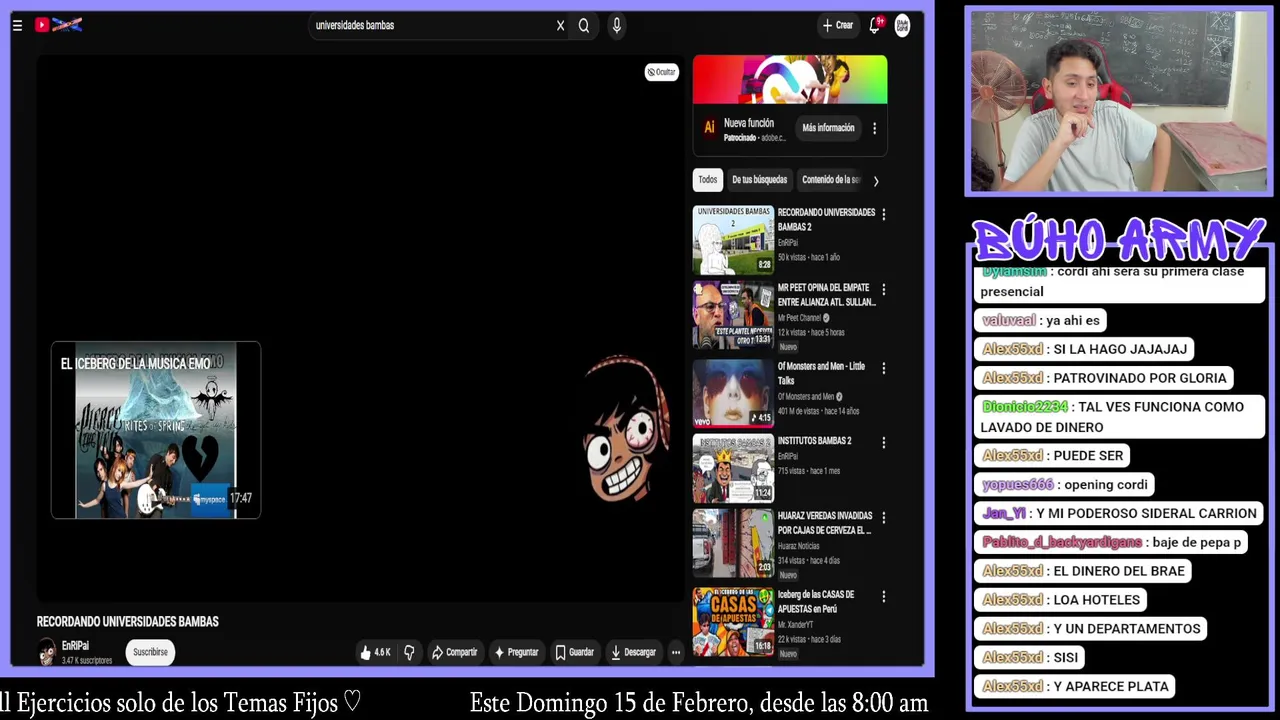This screenshot has height=720, width=1280.
Task: Click the 'INSTITUTOS BAMBAS 2' title
Action: pyautogui.click(x=815, y=441)
